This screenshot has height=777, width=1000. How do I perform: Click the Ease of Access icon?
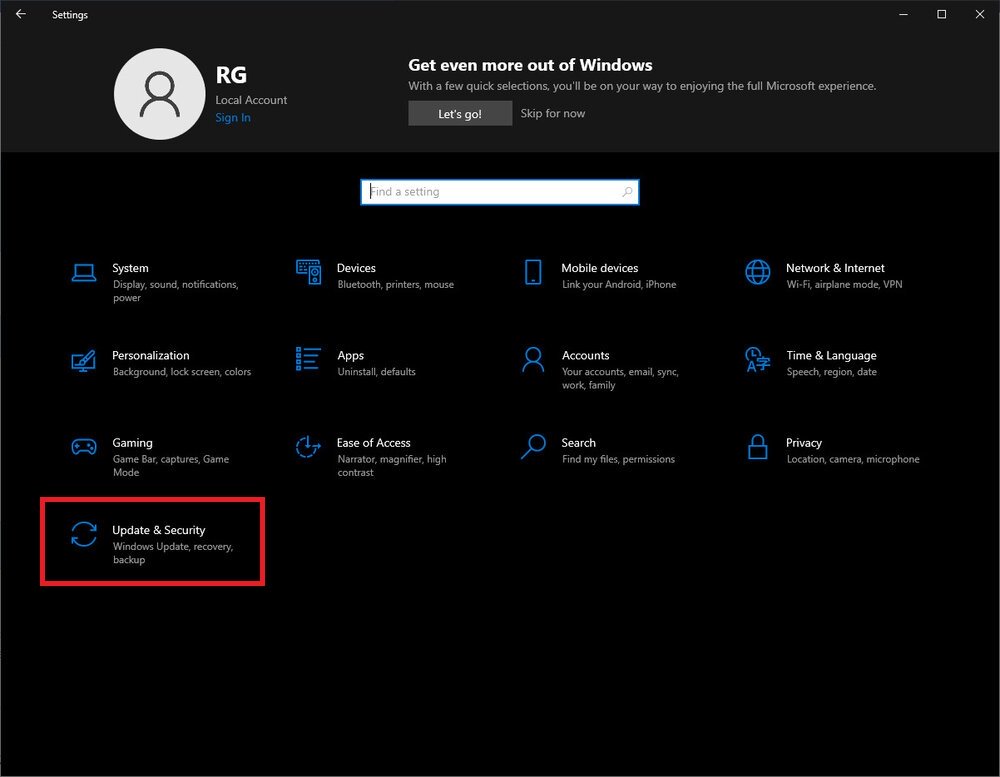308,447
